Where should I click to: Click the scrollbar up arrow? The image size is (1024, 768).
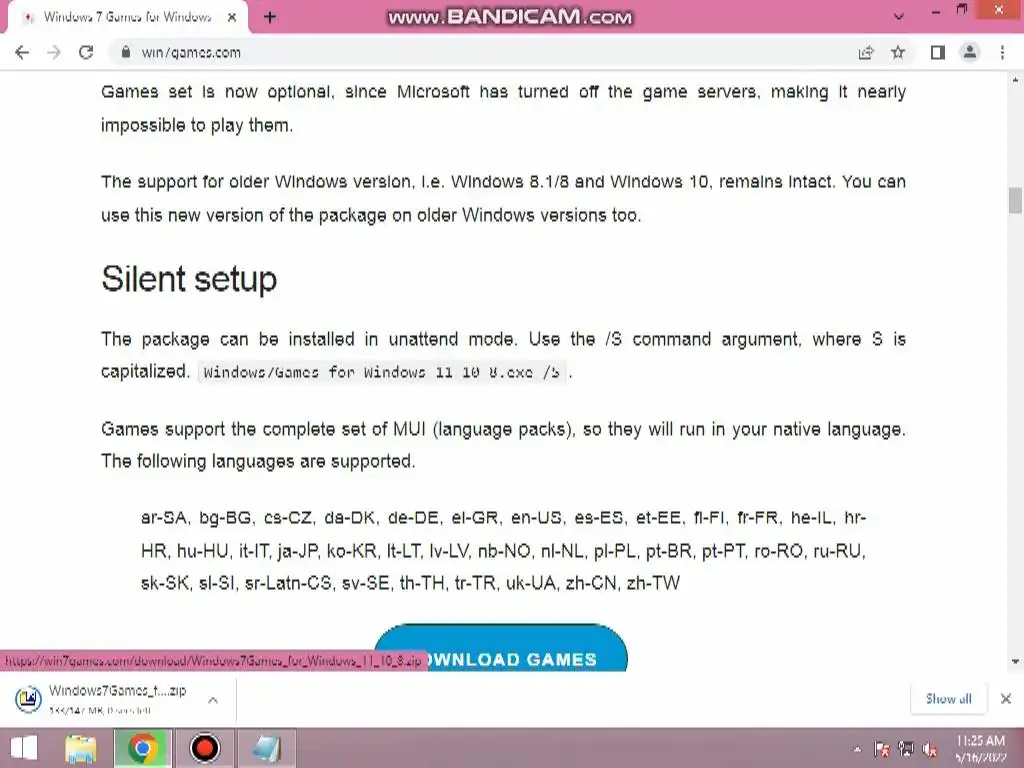tap(1015, 80)
